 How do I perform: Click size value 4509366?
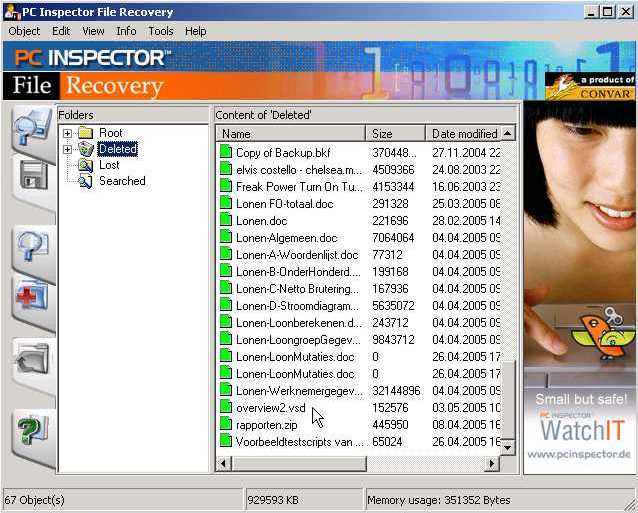393,170
